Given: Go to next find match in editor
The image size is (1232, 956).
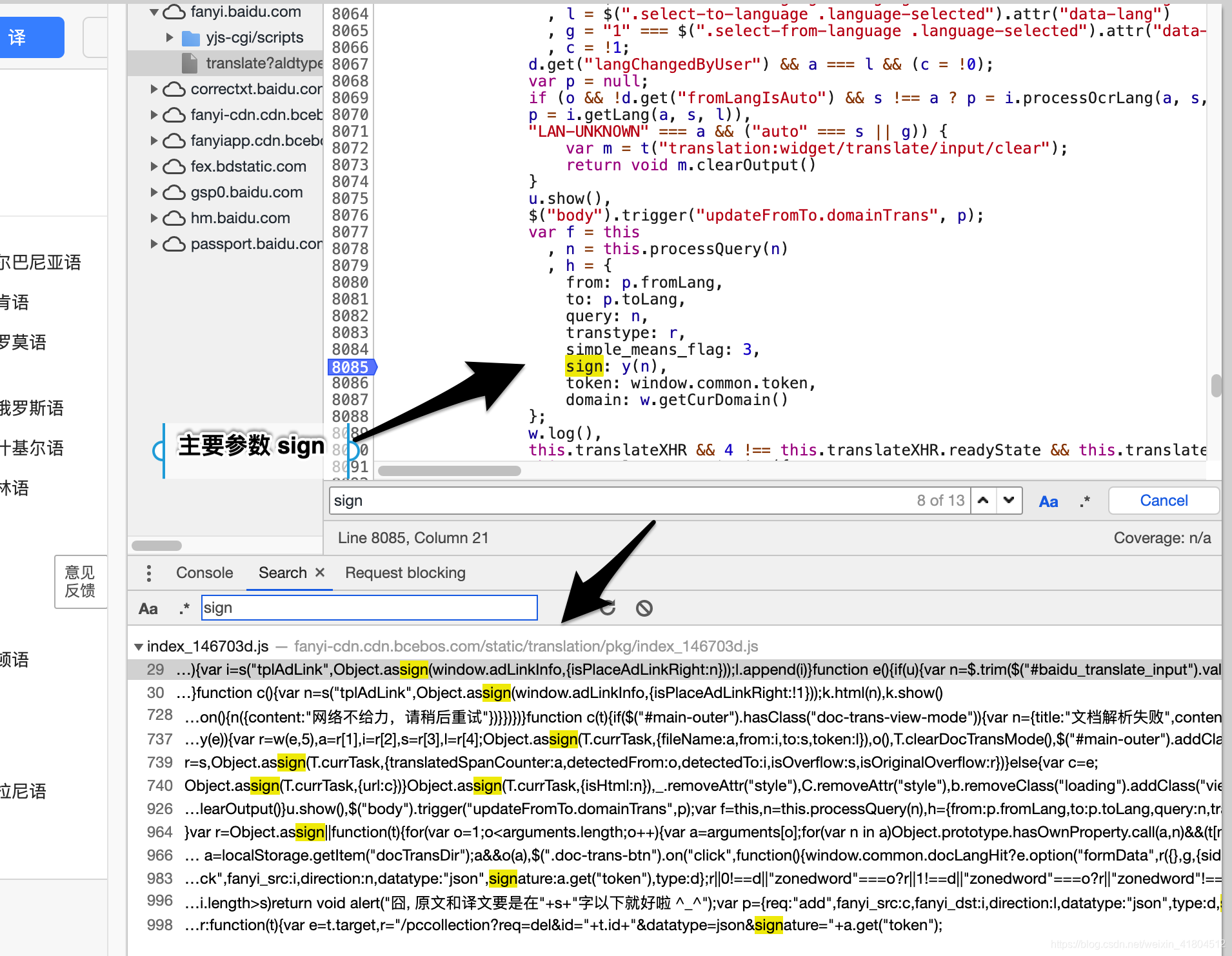Looking at the screenshot, I should click(1009, 501).
